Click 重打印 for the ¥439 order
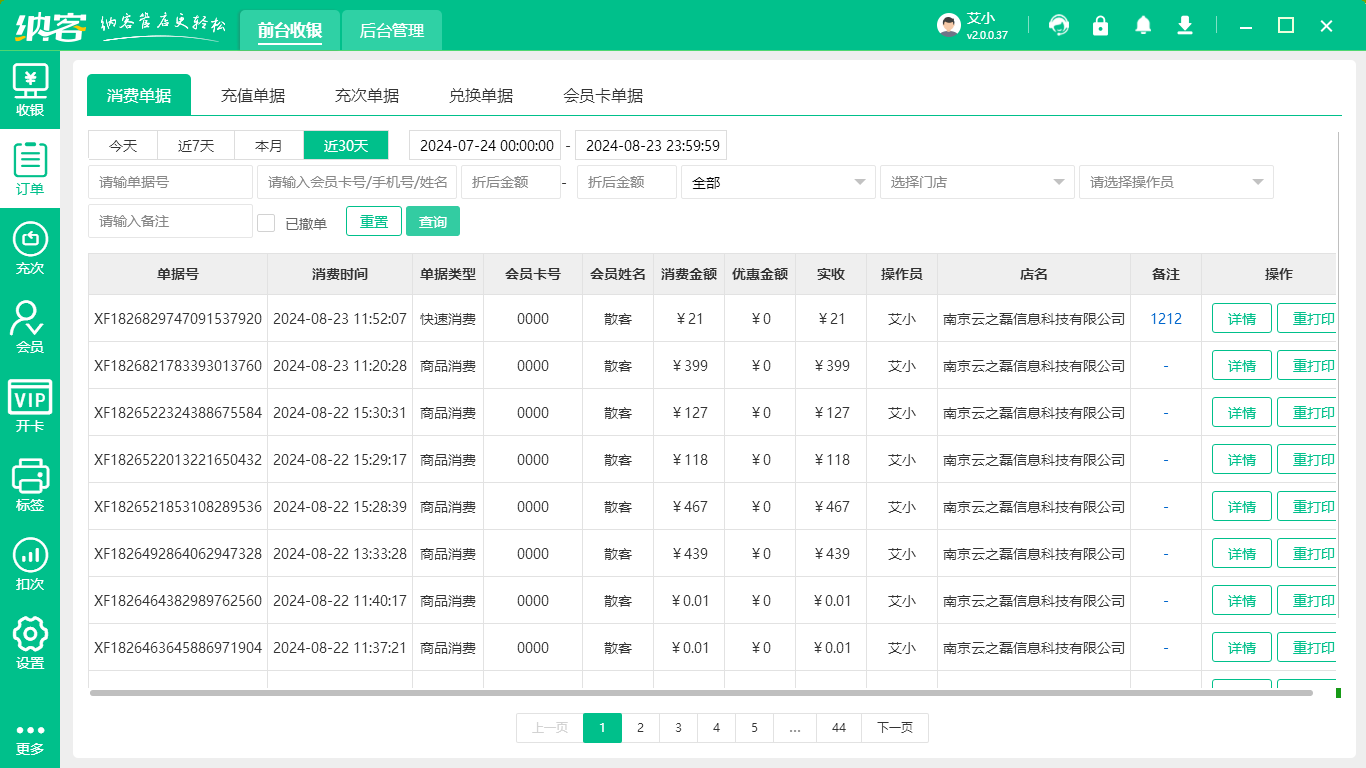 (x=1307, y=553)
